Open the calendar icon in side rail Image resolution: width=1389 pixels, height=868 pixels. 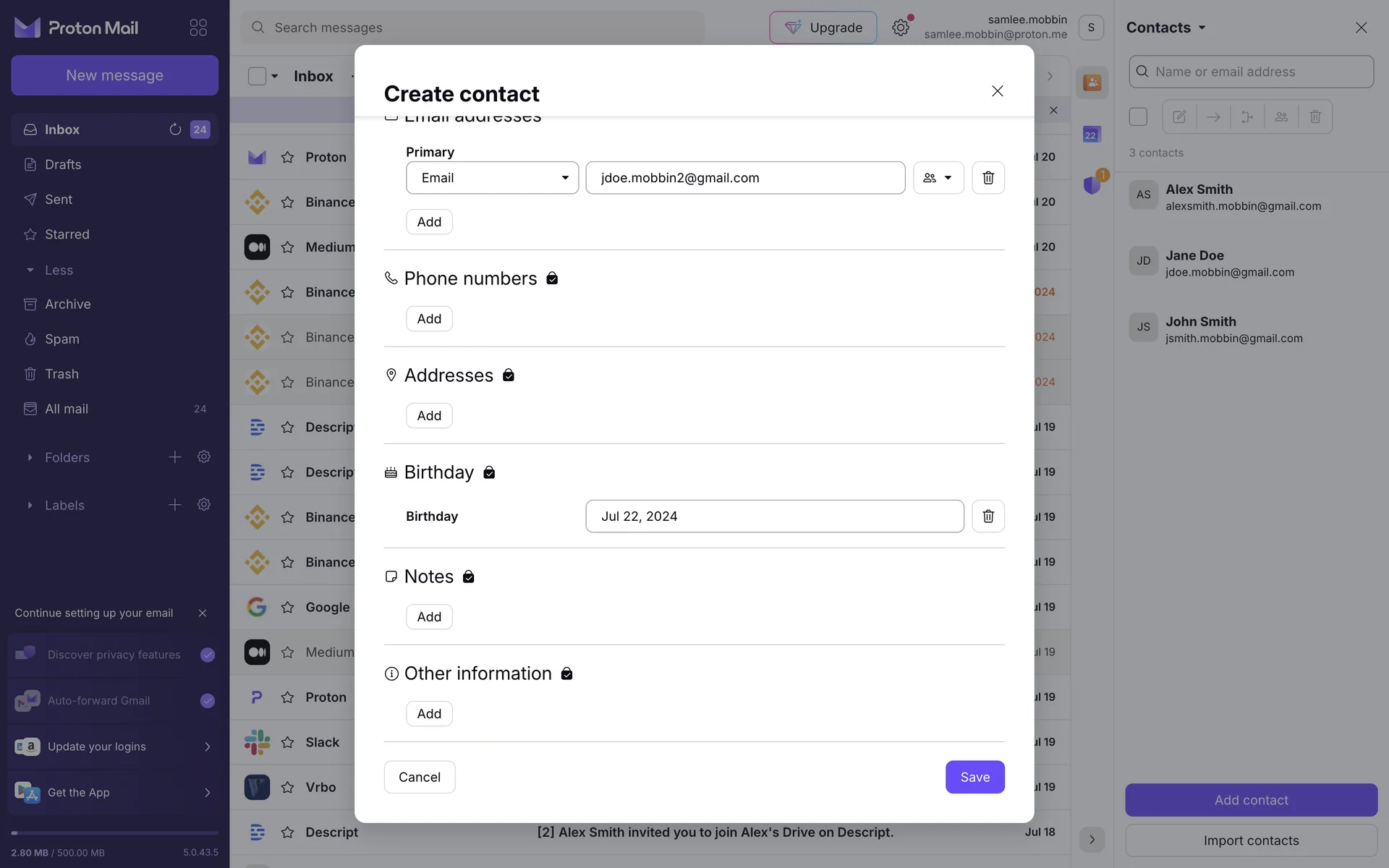[1091, 135]
